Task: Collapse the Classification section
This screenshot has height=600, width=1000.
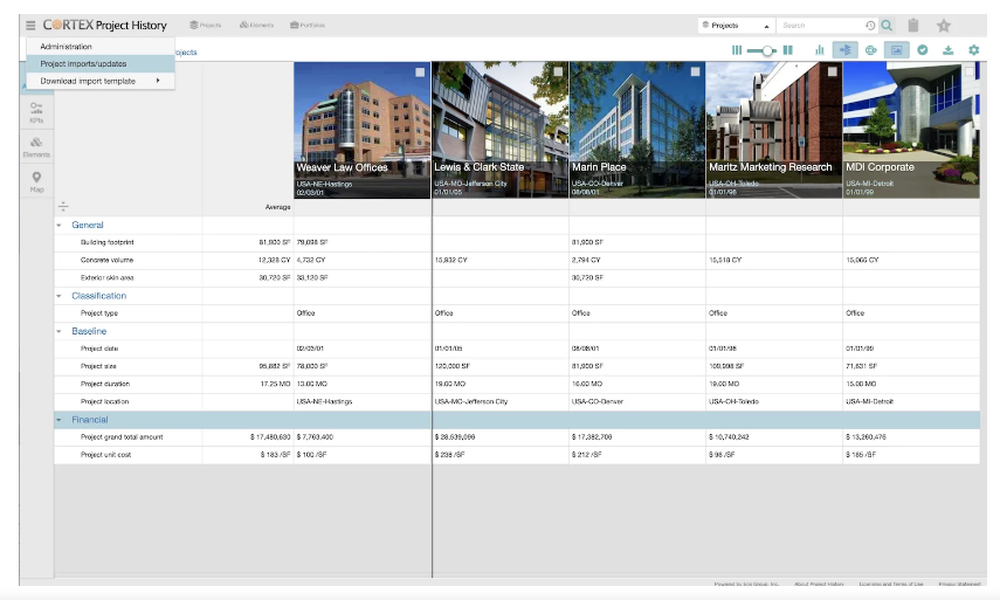Action: coord(59,296)
